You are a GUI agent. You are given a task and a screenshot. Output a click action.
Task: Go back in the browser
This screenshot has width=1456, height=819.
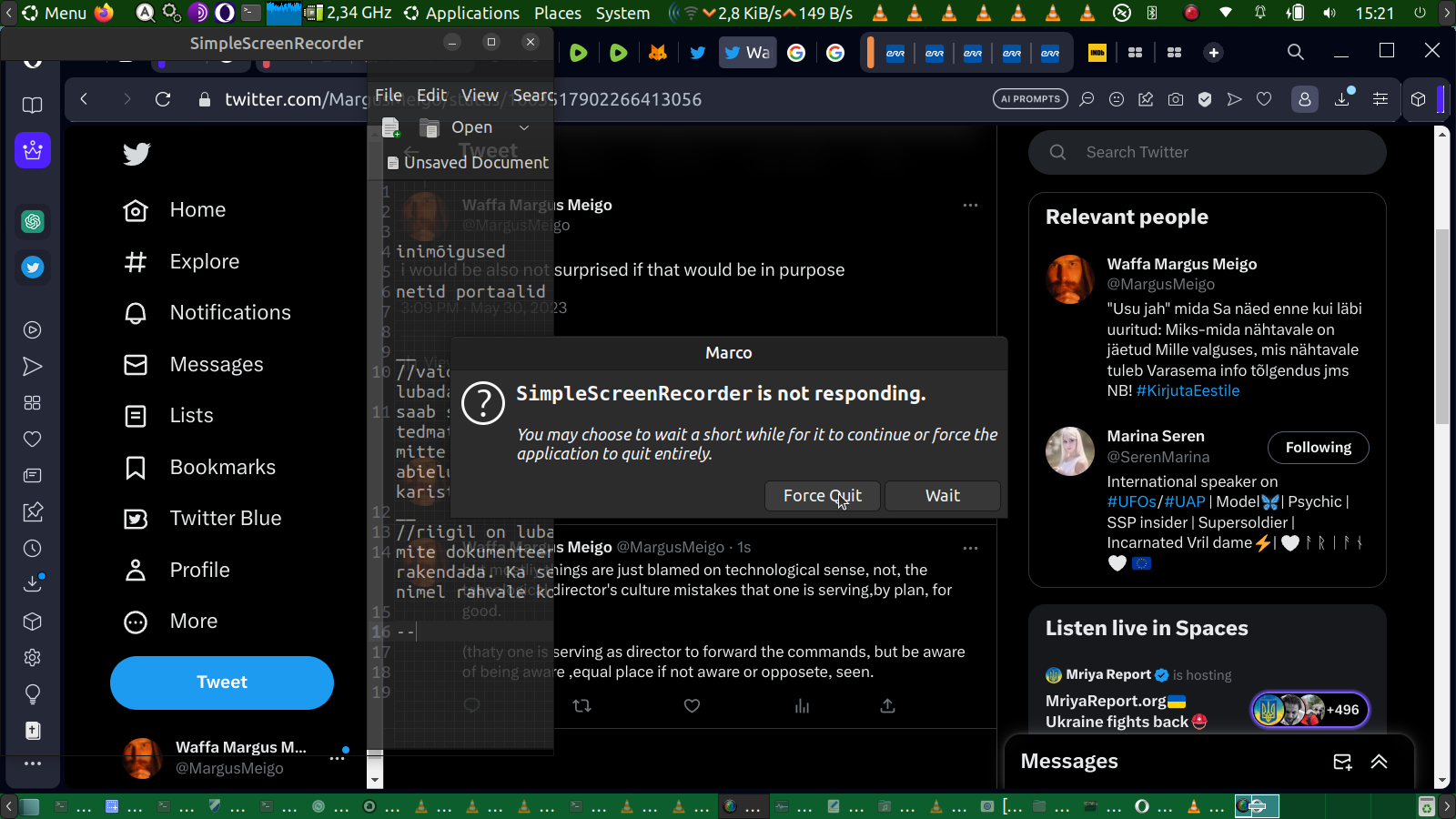(x=84, y=99)
